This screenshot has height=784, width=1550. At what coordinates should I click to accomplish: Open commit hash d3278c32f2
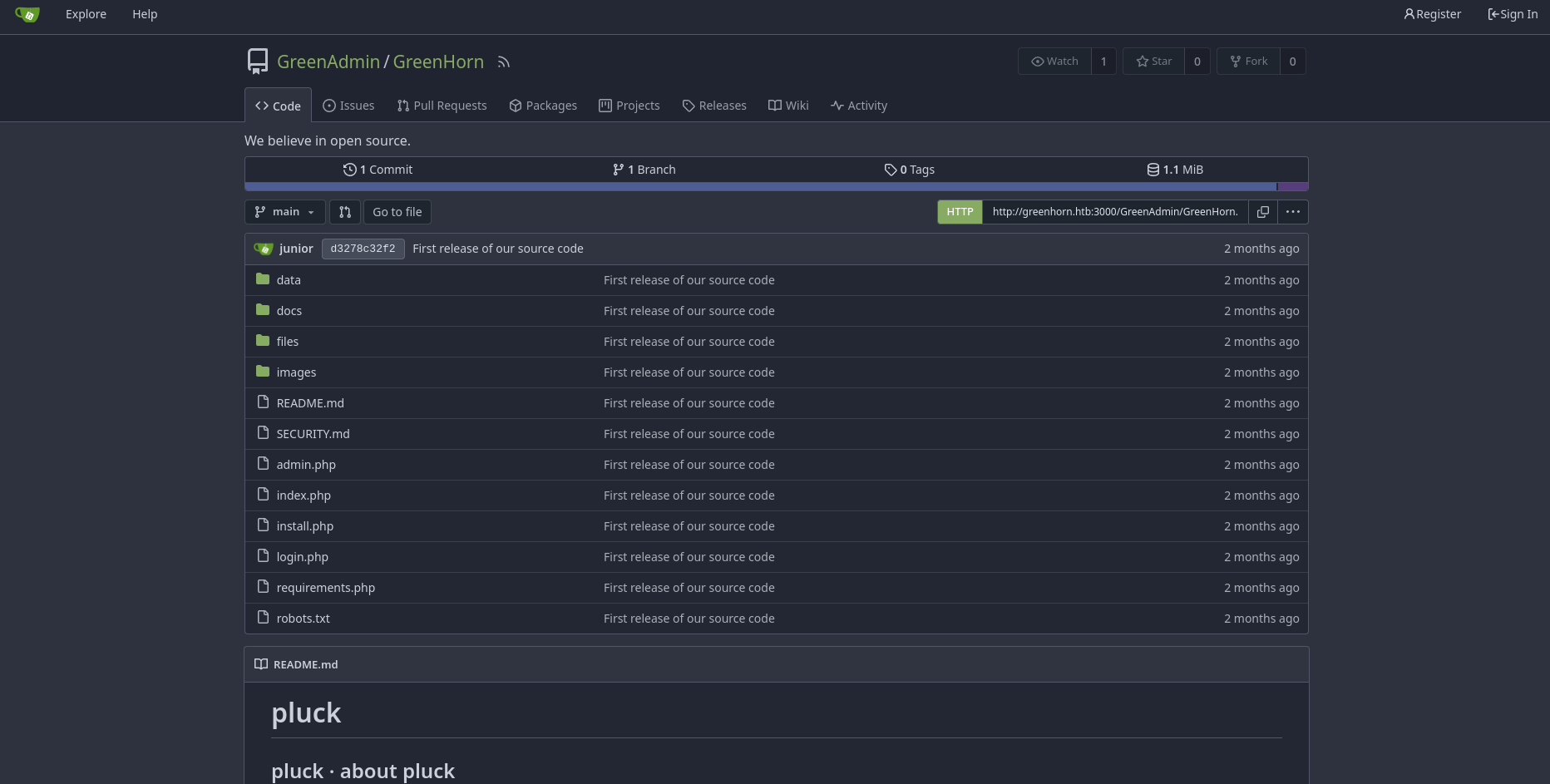point(363,249)
